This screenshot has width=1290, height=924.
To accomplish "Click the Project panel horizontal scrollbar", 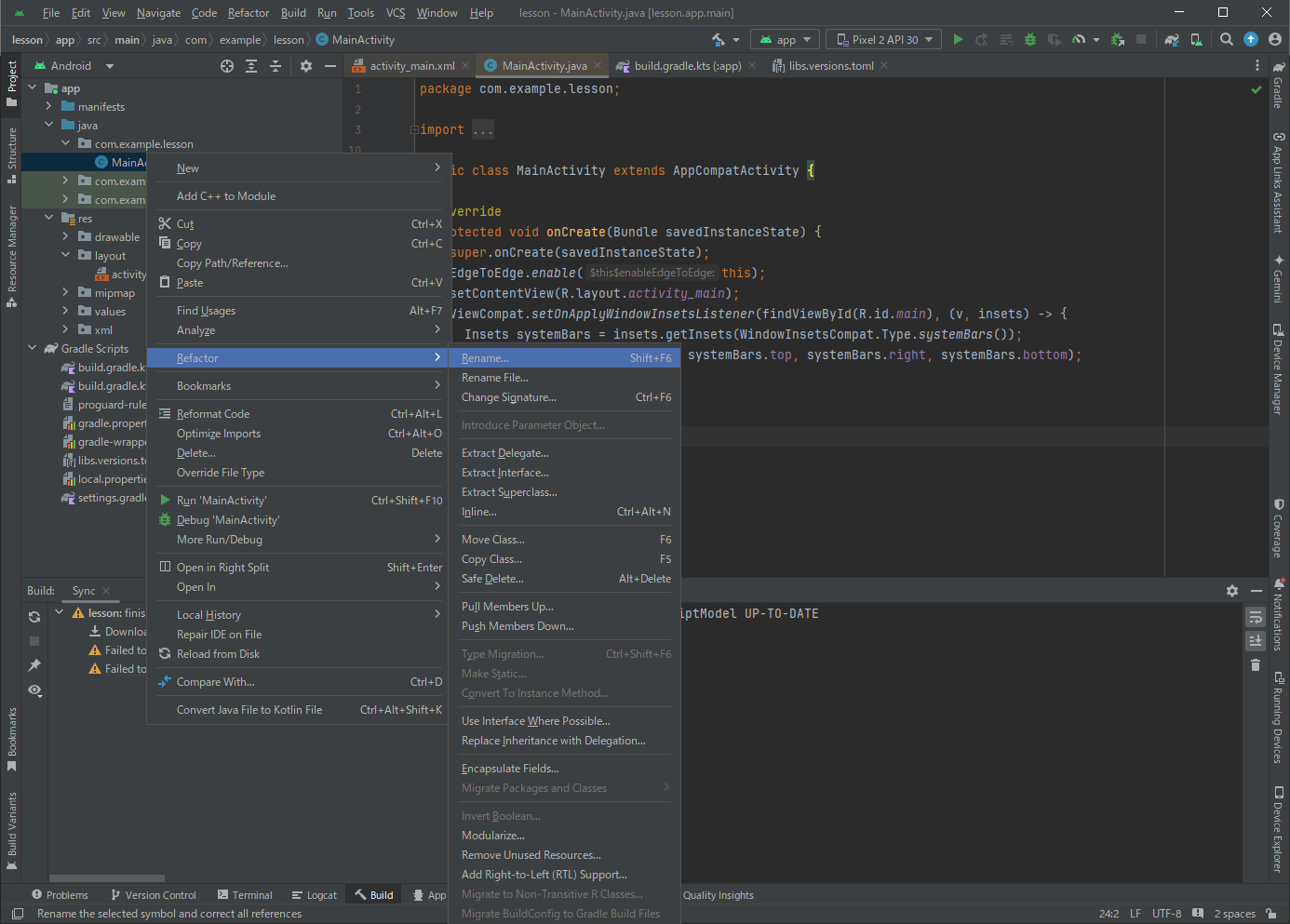I will [x=107, y=878].
